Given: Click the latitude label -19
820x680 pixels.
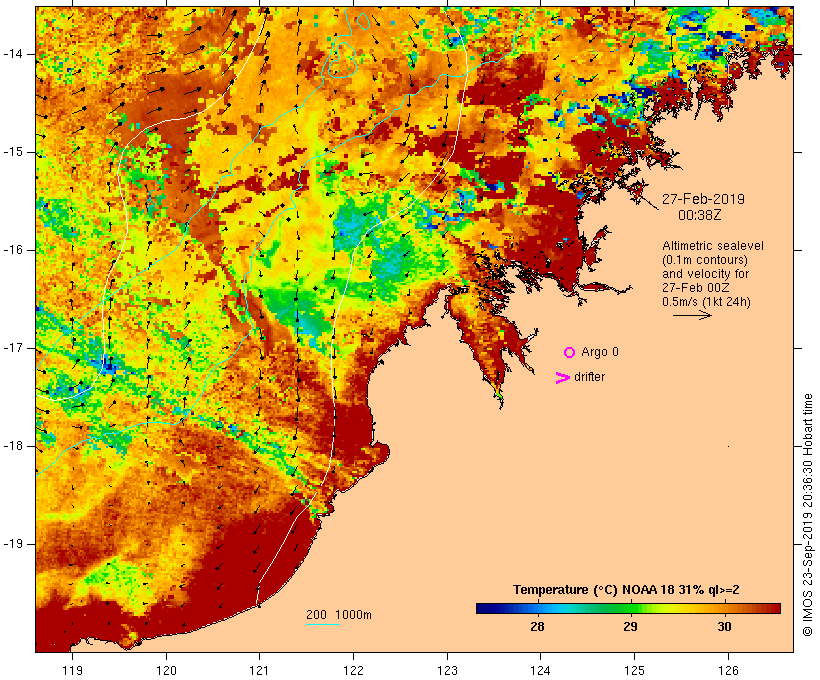Looking at the screenshot, I should click(x=13, y=544).
